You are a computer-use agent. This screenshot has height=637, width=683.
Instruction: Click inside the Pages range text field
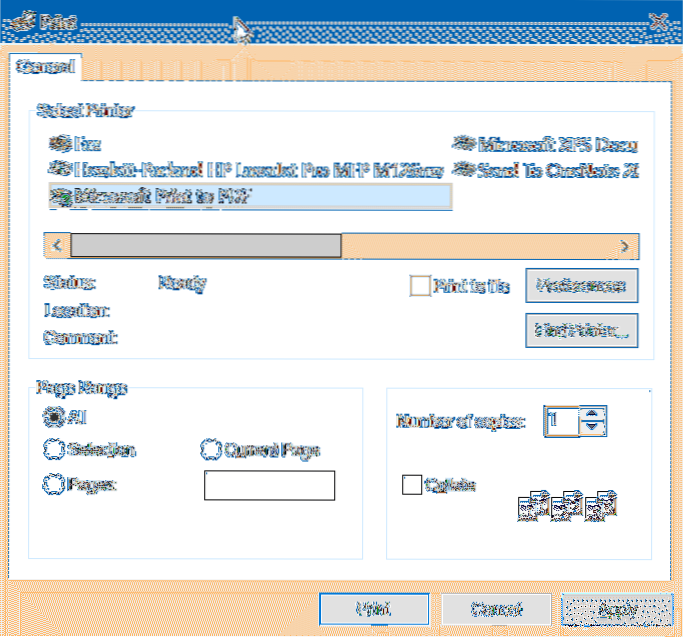pos(269,485)
